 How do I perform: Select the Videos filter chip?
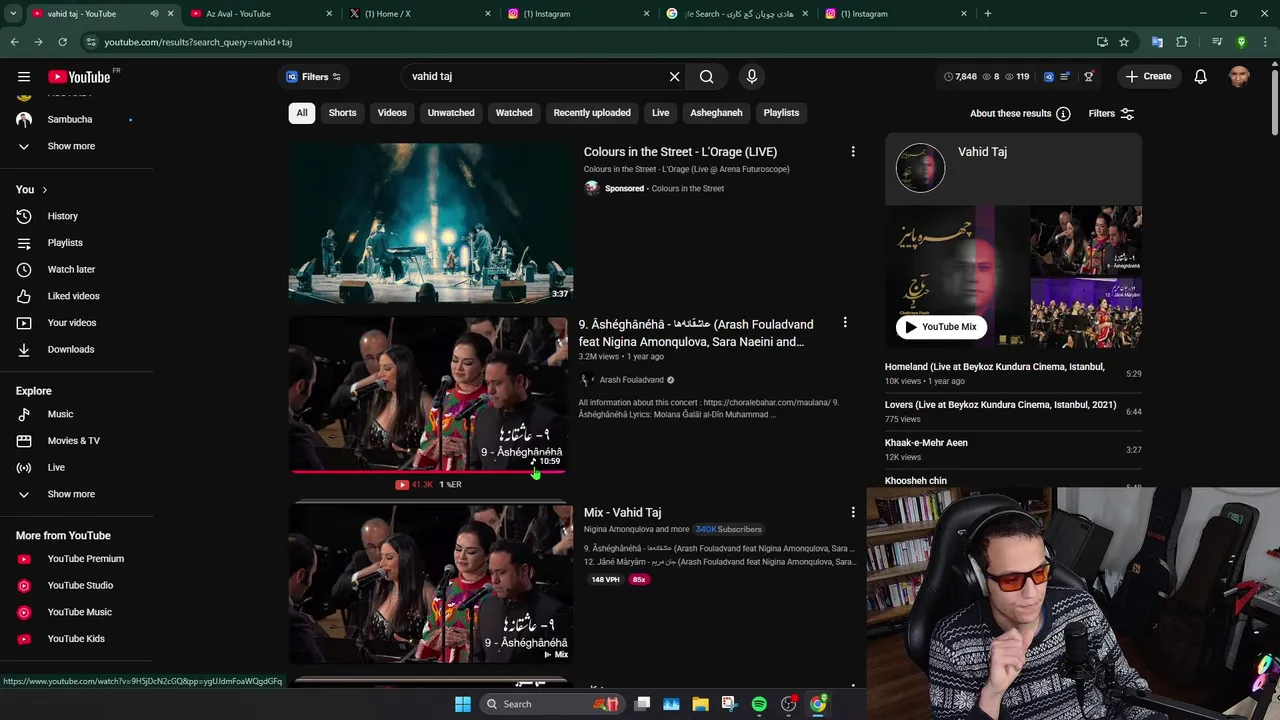pos(392,113)
